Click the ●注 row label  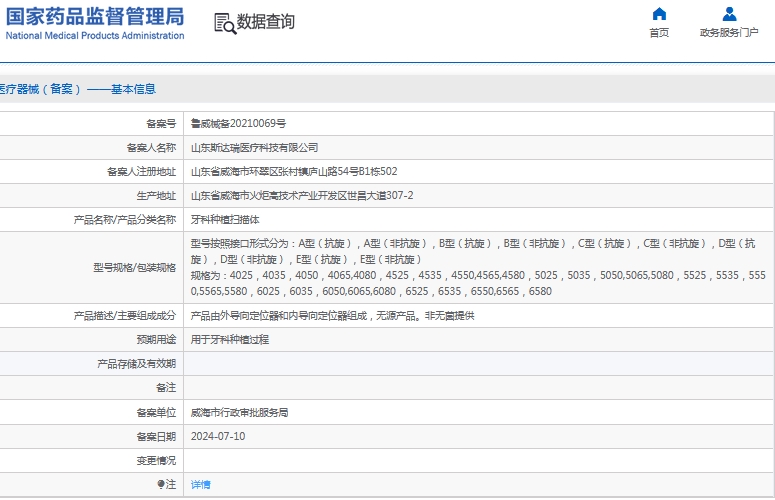point(167,485)
